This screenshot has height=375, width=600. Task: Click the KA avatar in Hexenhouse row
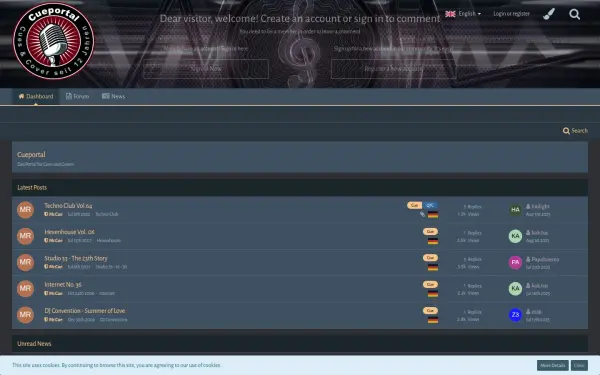(515, 236)
